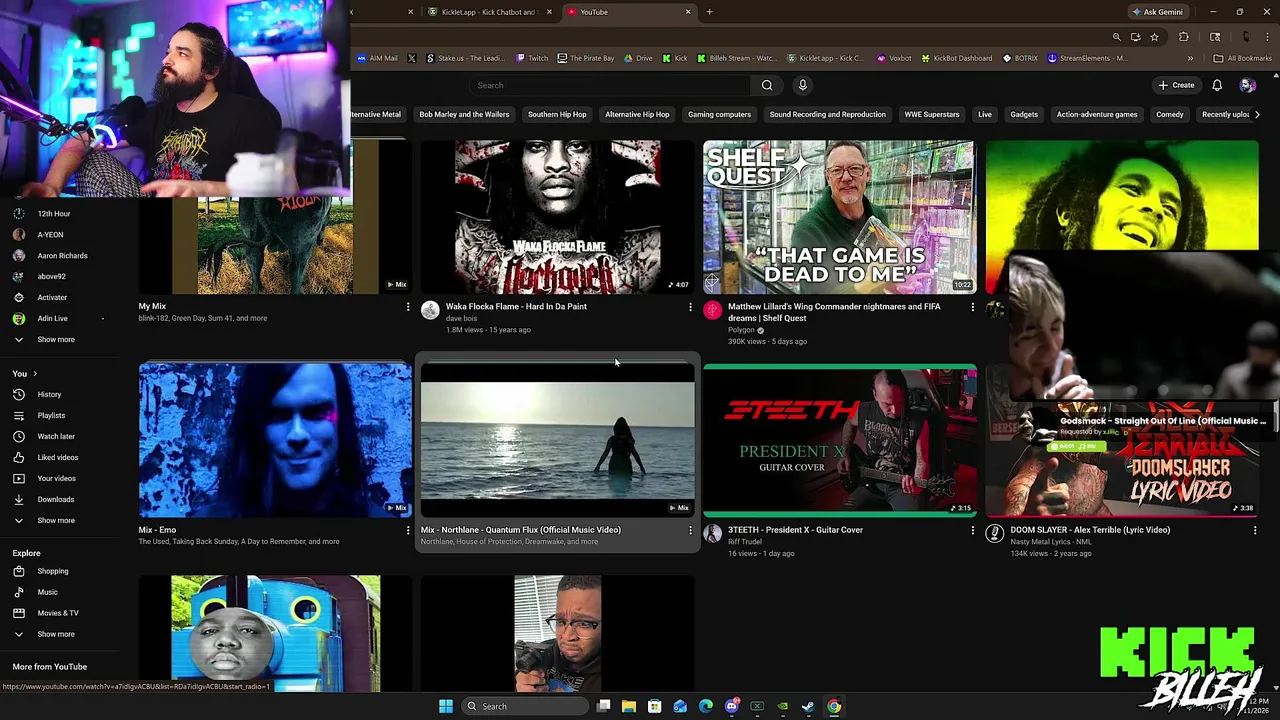Open the Polygon channel avatar
This screenshot has width=1280, height=720.
coord(712,310)
